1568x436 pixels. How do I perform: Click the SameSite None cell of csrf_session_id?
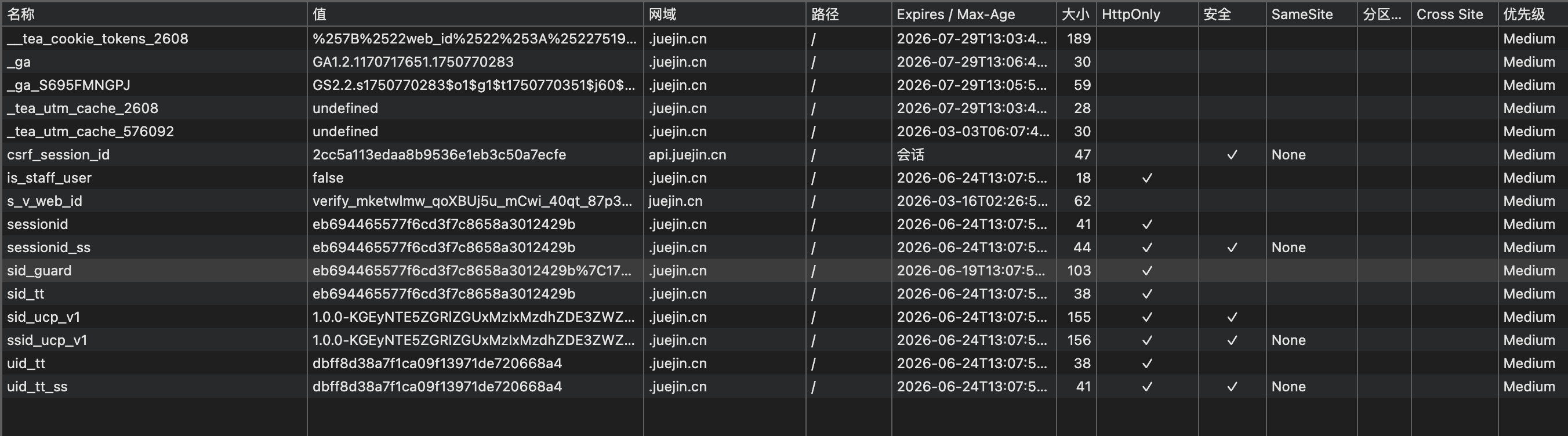point(1312,155)
